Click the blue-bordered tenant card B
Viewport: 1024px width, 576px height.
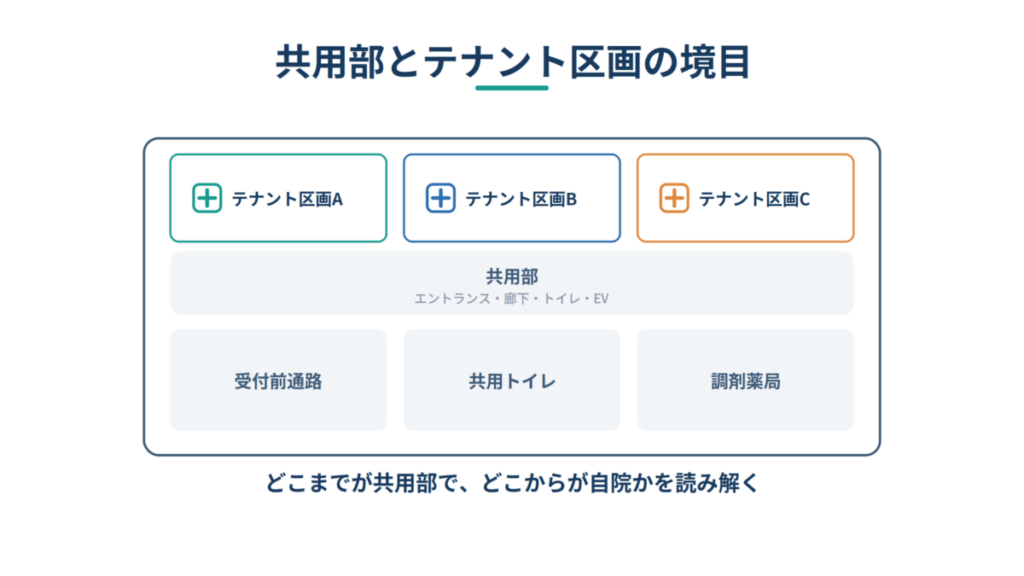click(512, 198)
